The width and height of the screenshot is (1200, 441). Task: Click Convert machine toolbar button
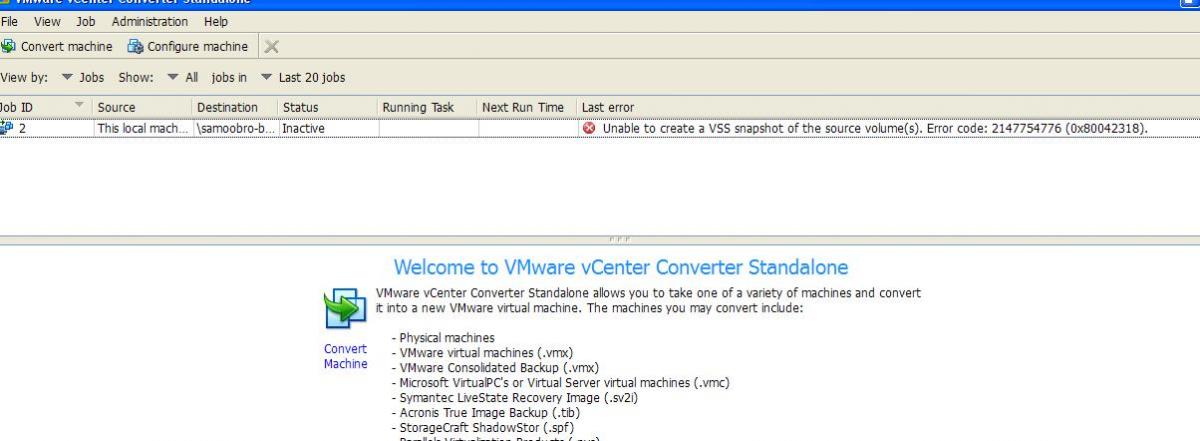[57, 46]
